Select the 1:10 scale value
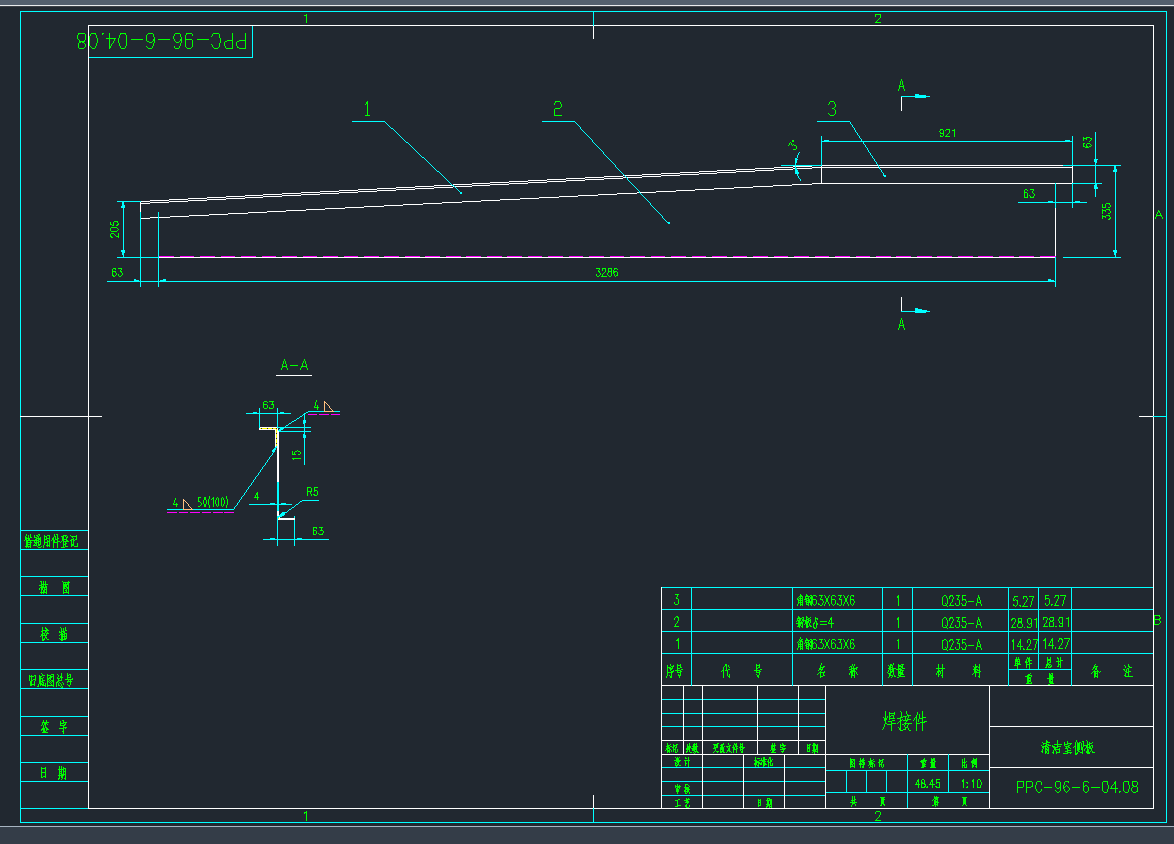 tap(970, 784)
